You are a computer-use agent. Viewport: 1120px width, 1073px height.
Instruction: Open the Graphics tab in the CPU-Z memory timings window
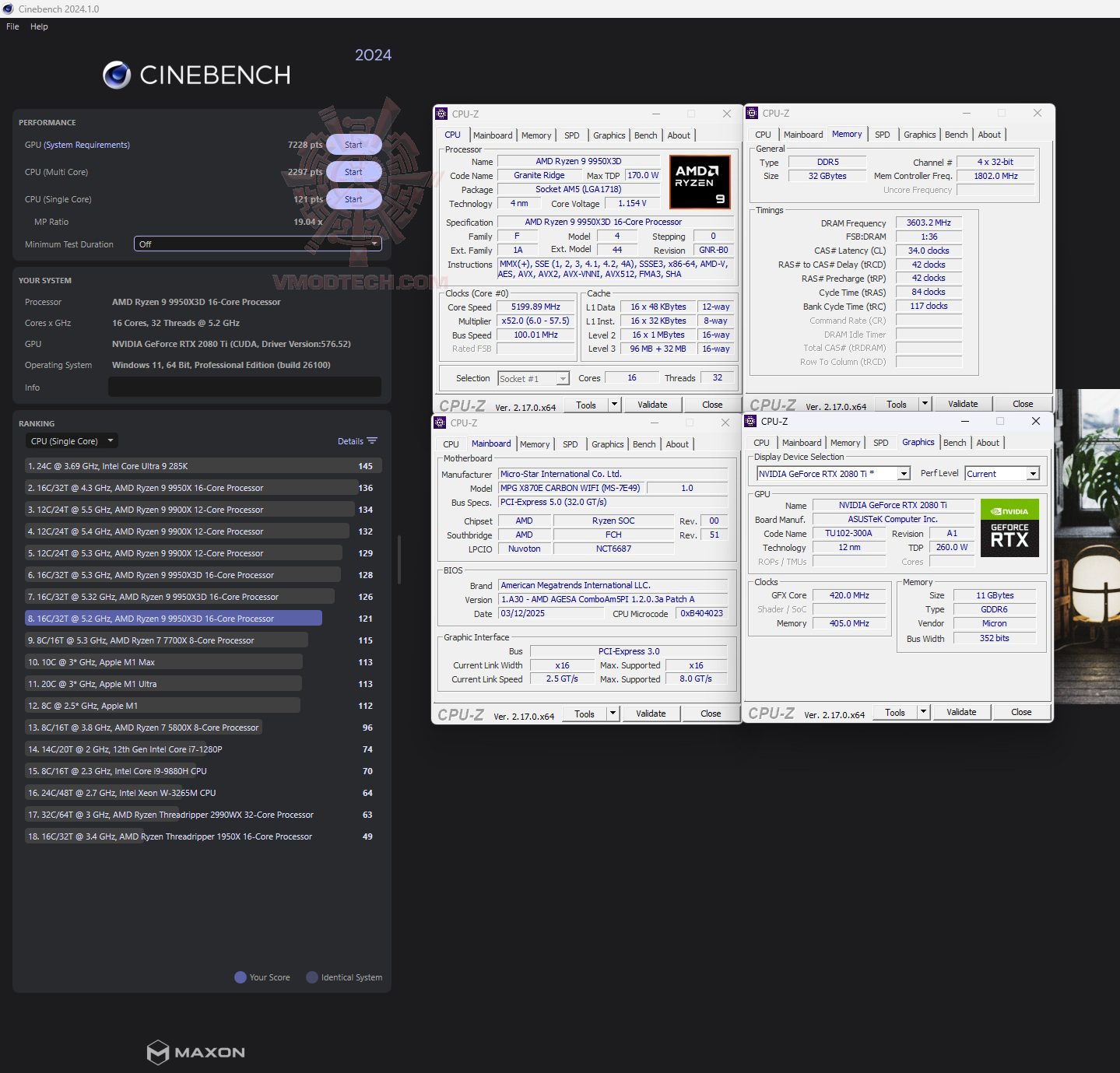pyautogui.click(x=919, y=135)
